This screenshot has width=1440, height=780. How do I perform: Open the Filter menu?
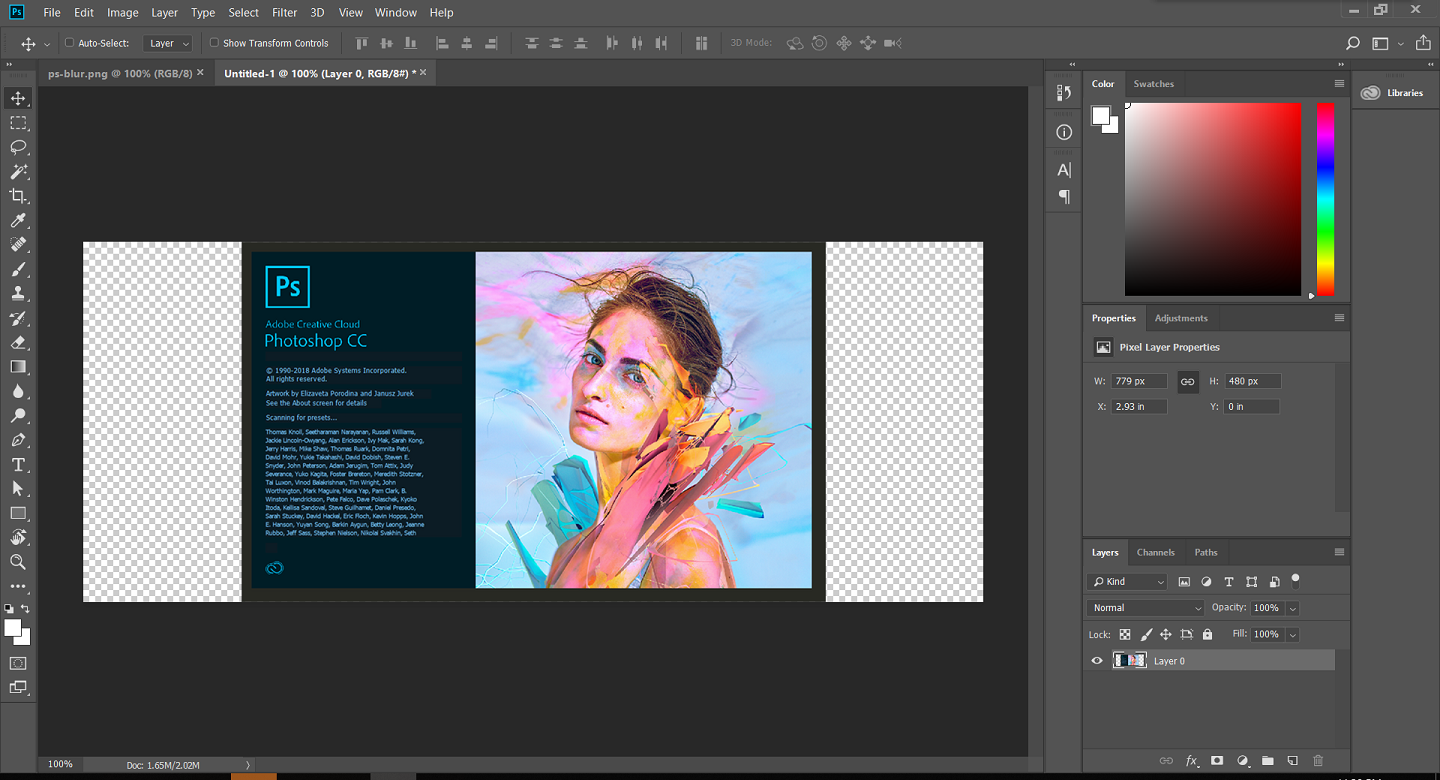285,13
